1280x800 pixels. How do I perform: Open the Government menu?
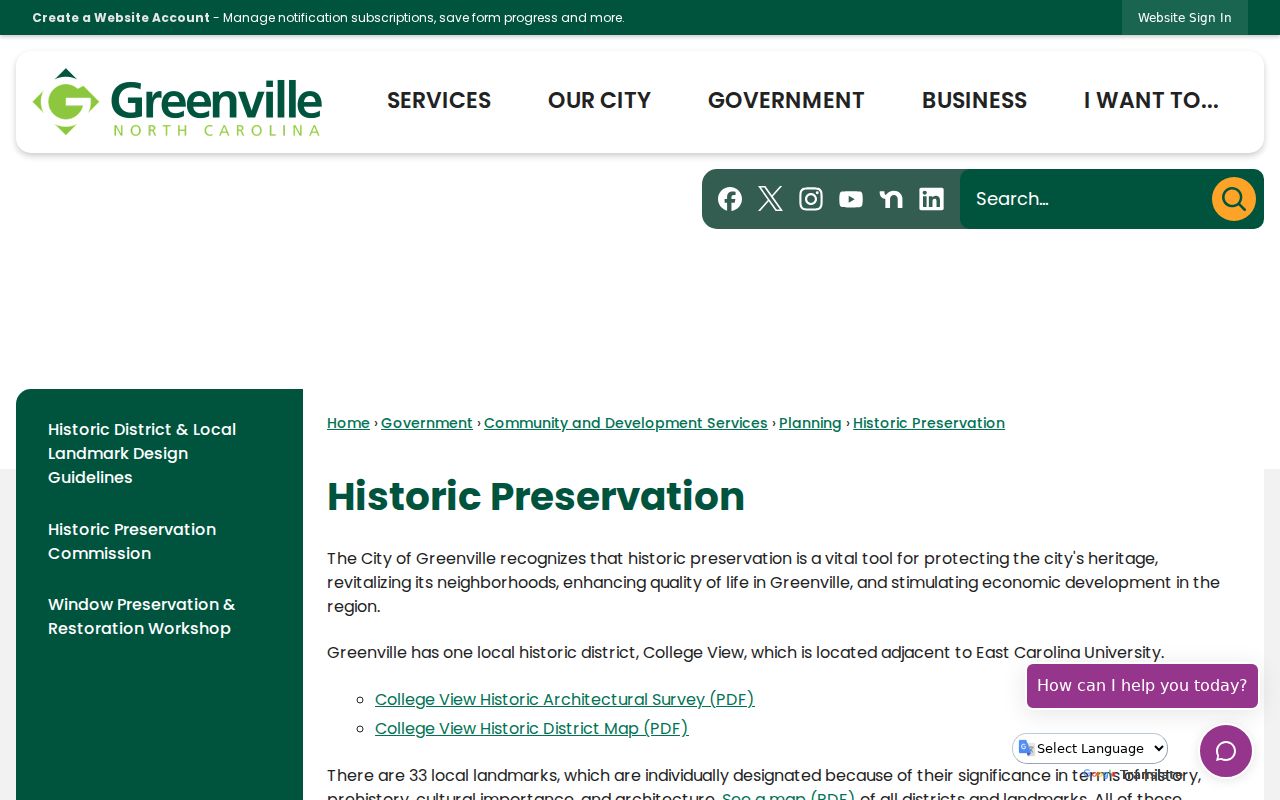coord(786,101)
